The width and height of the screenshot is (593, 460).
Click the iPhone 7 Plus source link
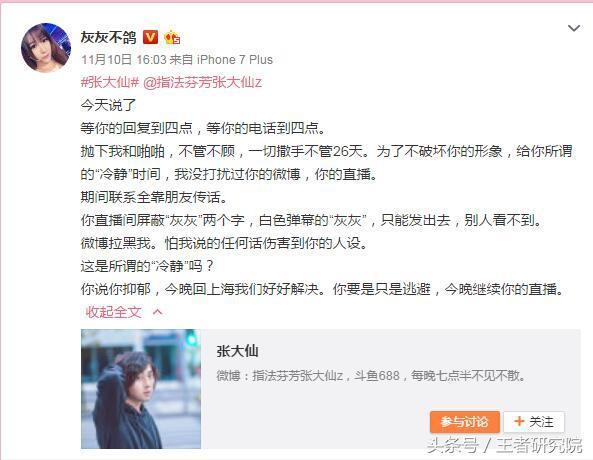click(234, 59)
